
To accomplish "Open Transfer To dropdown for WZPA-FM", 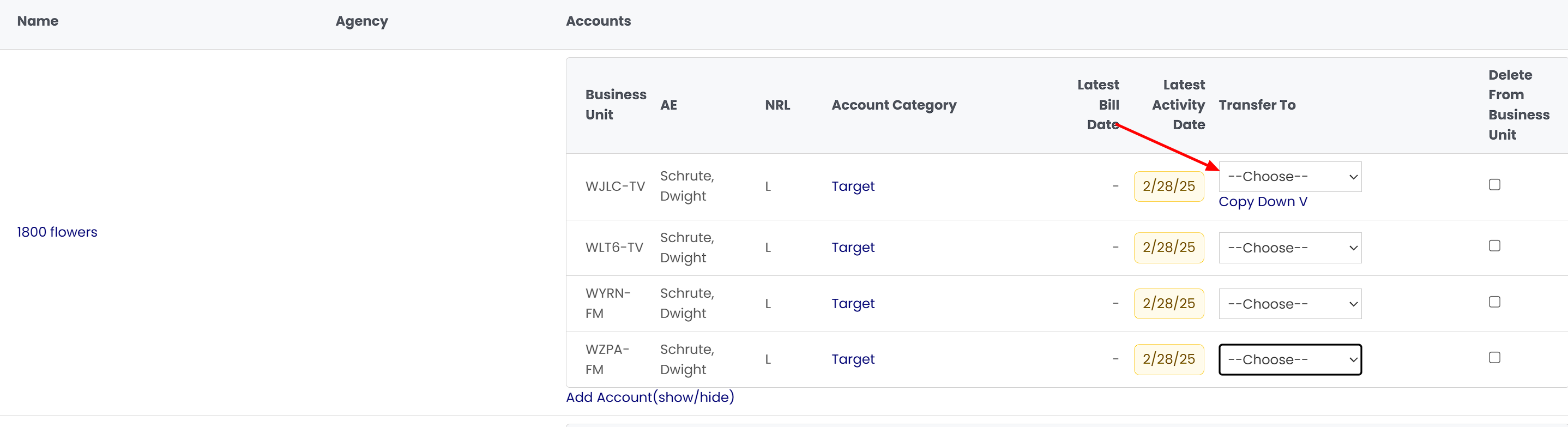I will point(1290,359).
